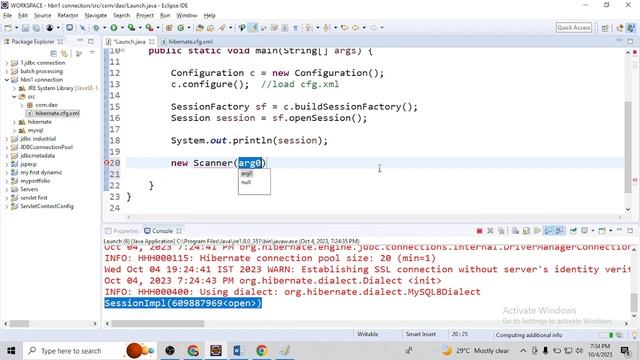This screenshot has height=360, width=640.
Task: Click the Debug bug icon in toolbar
Action: click(x=96, y=28)
